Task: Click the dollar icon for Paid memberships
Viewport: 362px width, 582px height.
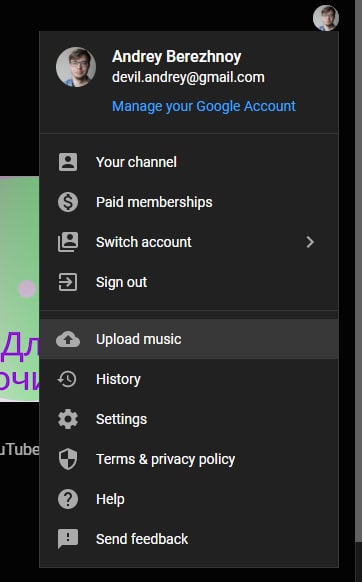Action: 68,202
